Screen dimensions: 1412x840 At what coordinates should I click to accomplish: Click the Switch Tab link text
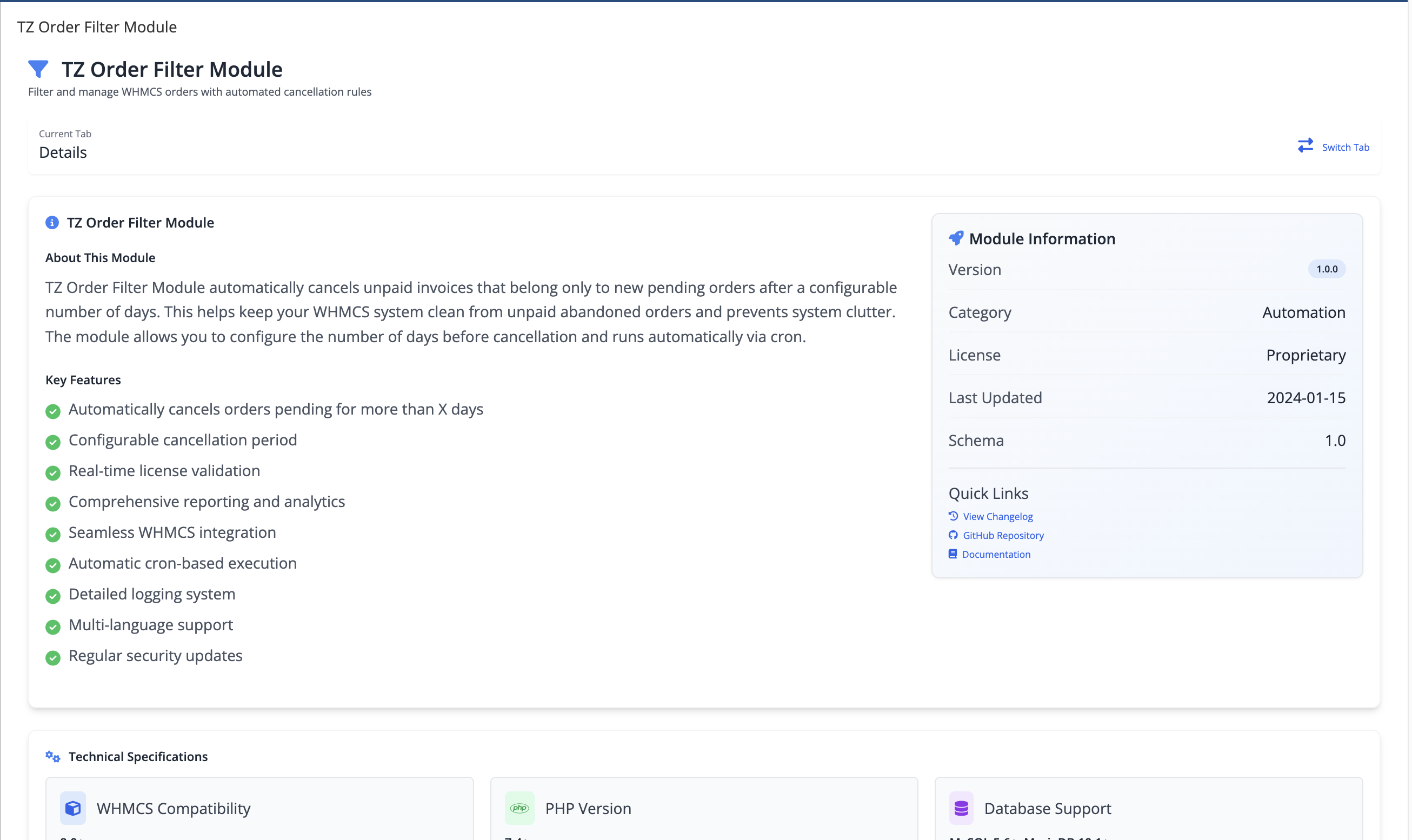(1344, 146)
